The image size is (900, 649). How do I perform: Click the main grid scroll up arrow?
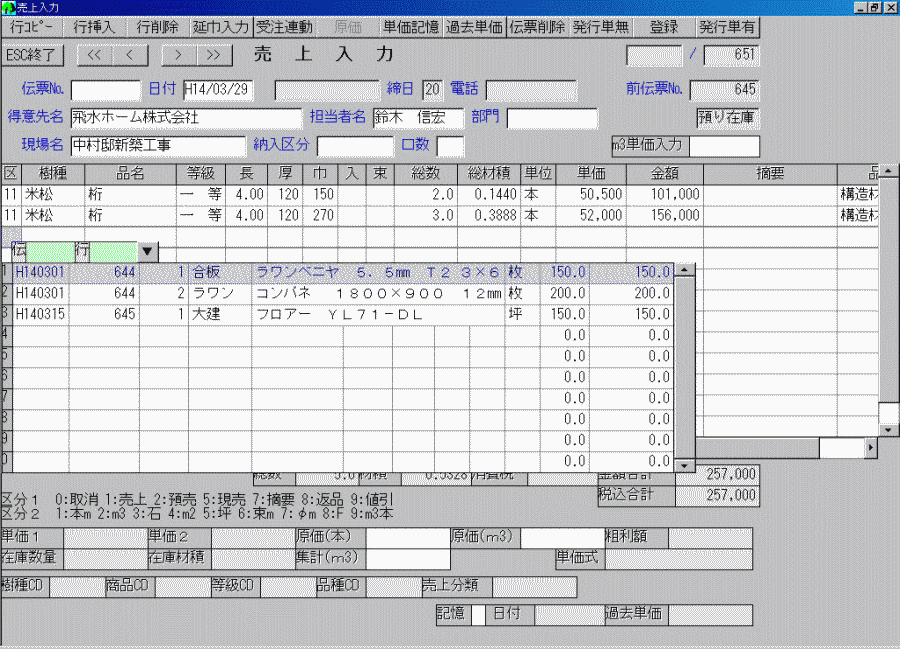tap(889, 170)
